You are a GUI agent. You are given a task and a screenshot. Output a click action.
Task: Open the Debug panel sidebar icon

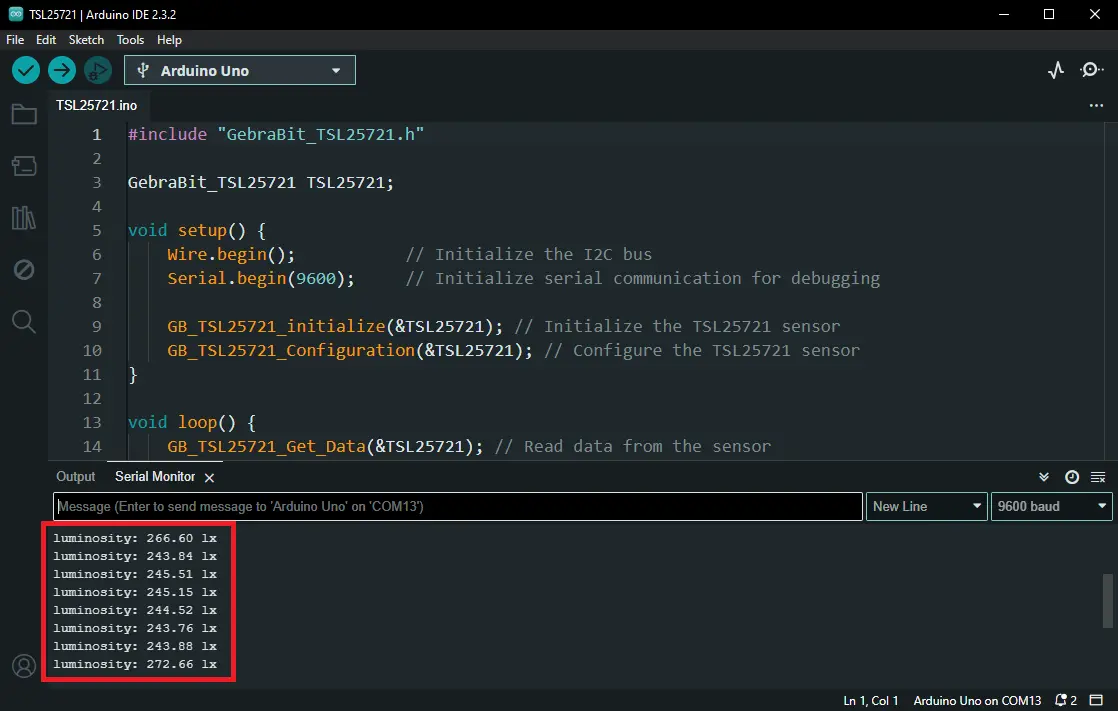point(24,270)
